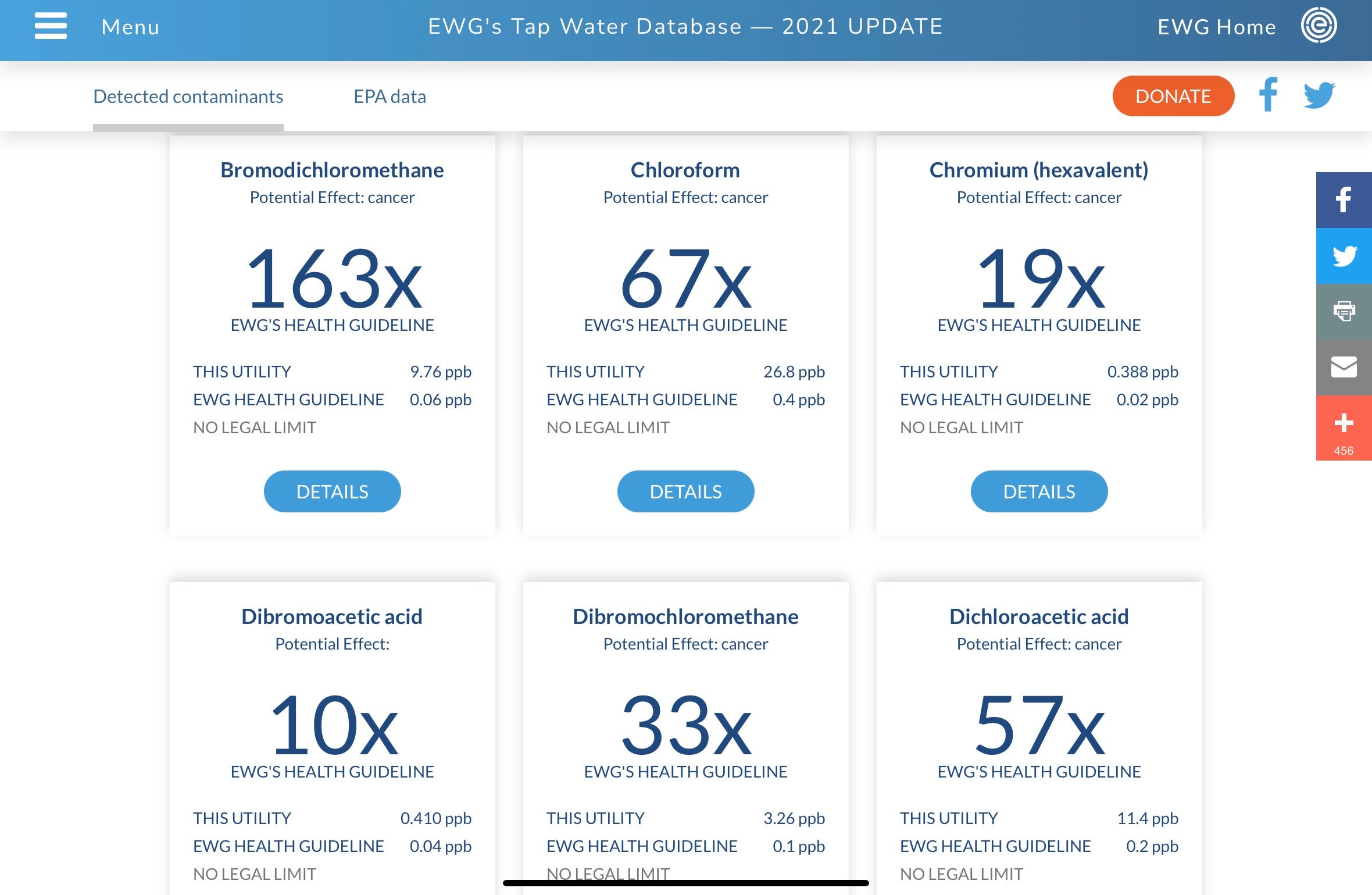1372x895 pixels.
Task: Open the hamburger menu icon
Action: pyautogui.click(x=51, y=26)
